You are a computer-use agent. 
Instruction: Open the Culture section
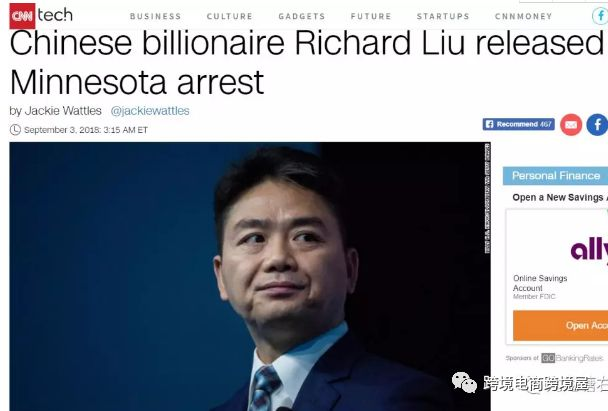coord(230,16)
